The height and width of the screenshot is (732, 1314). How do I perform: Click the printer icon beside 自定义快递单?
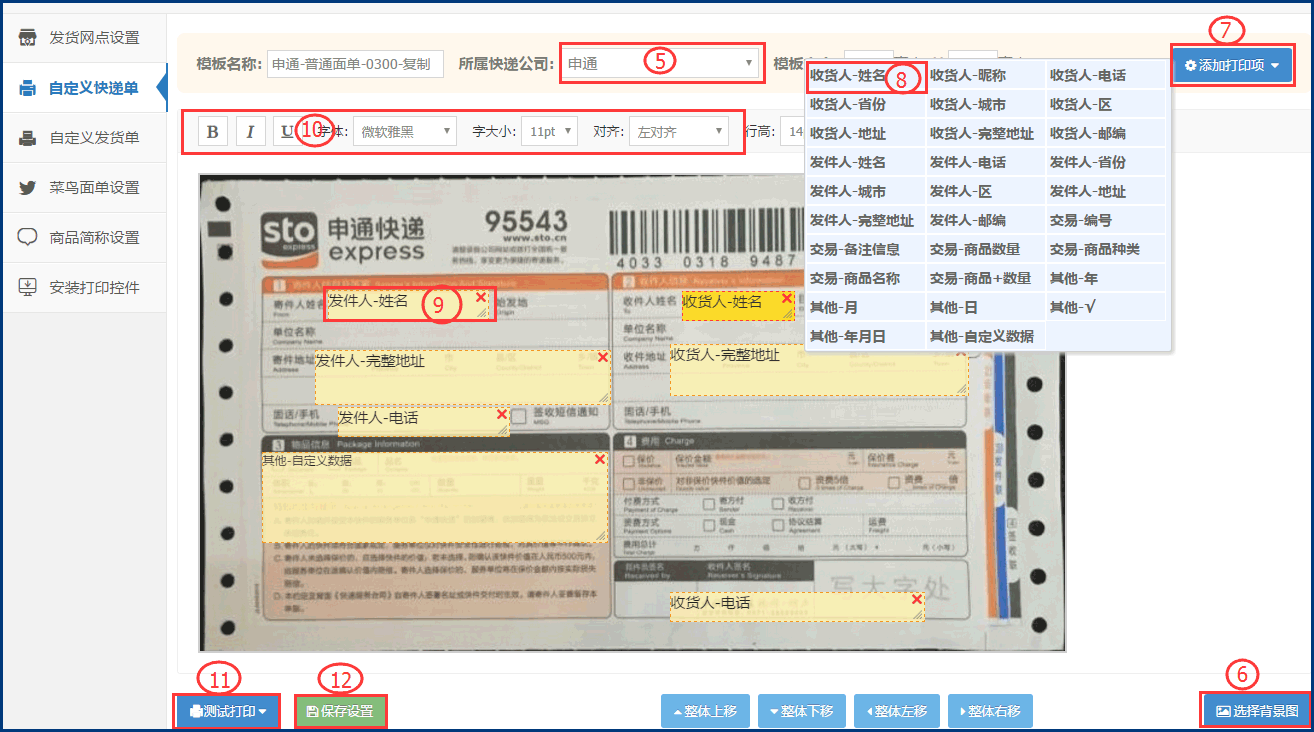28,88
